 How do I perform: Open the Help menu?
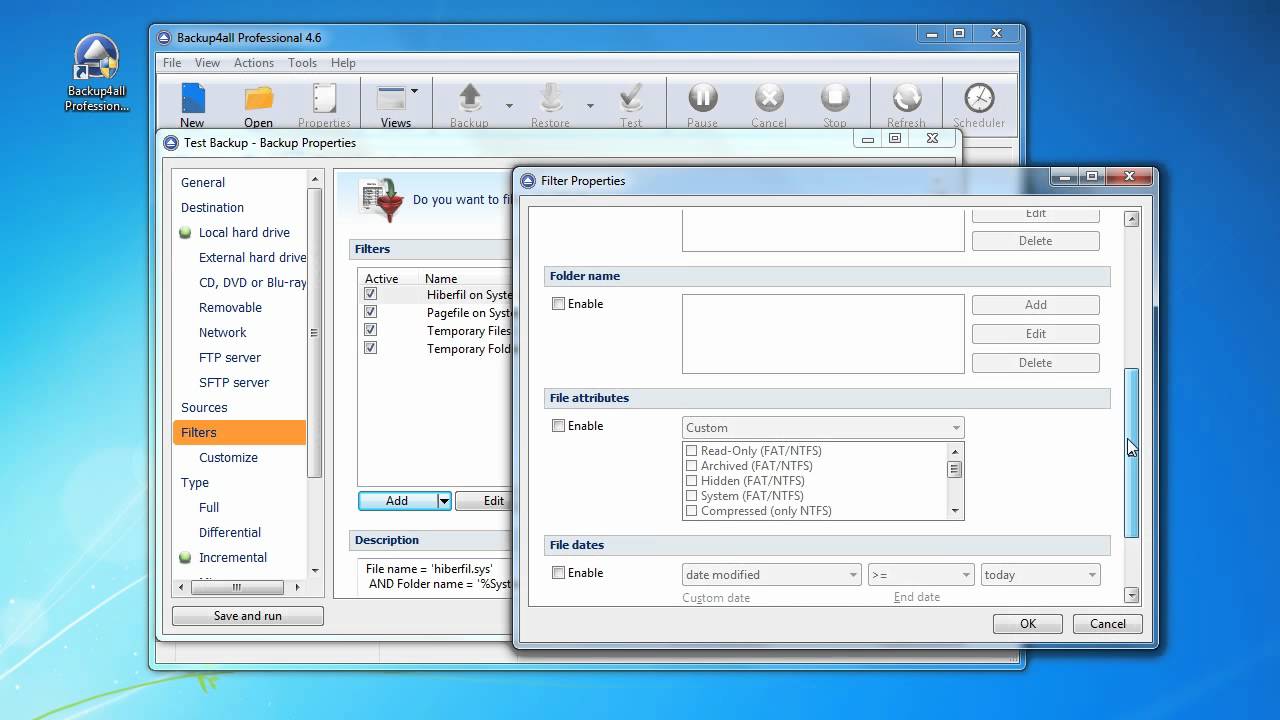(x=343, y=63)
